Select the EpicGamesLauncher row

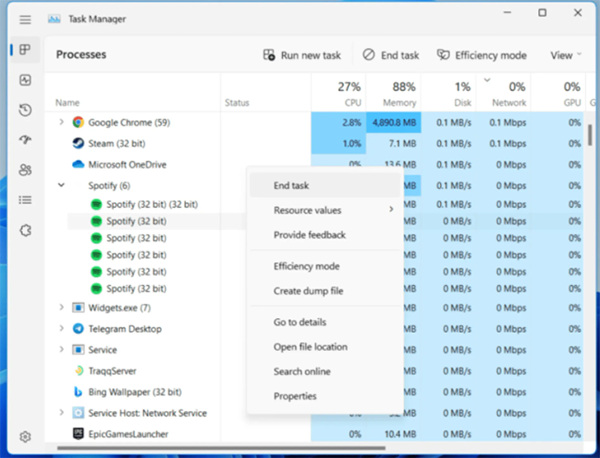(x=314, y=434)
